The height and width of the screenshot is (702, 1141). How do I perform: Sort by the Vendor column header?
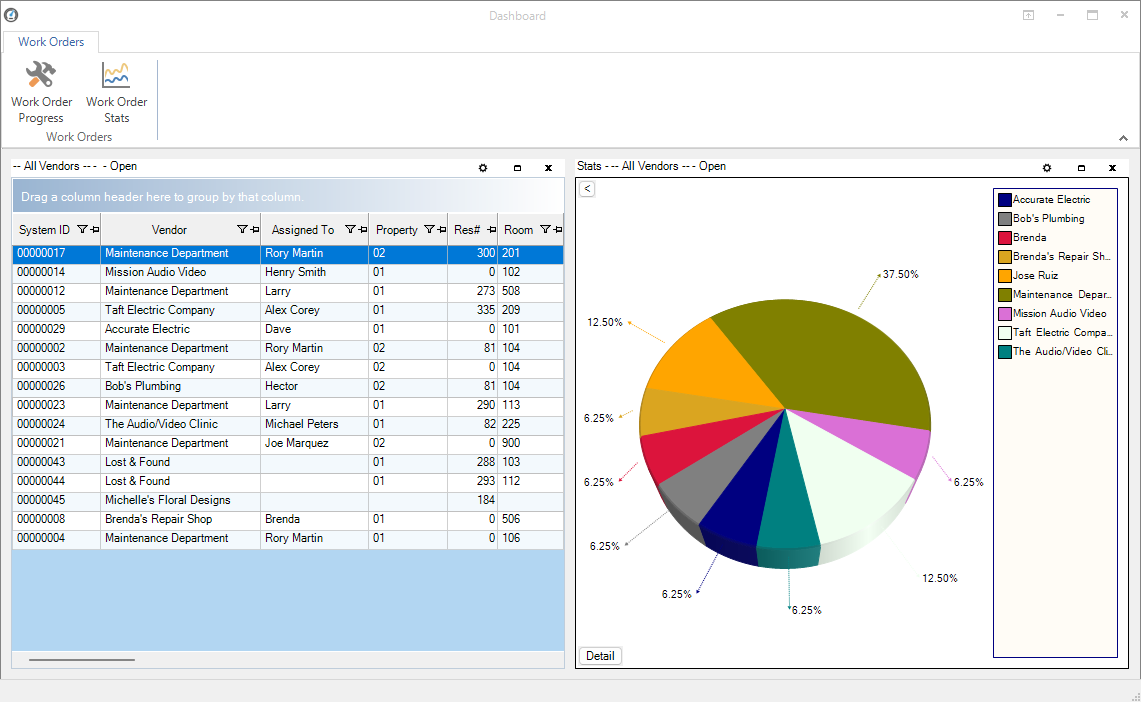tap(170, 230)
